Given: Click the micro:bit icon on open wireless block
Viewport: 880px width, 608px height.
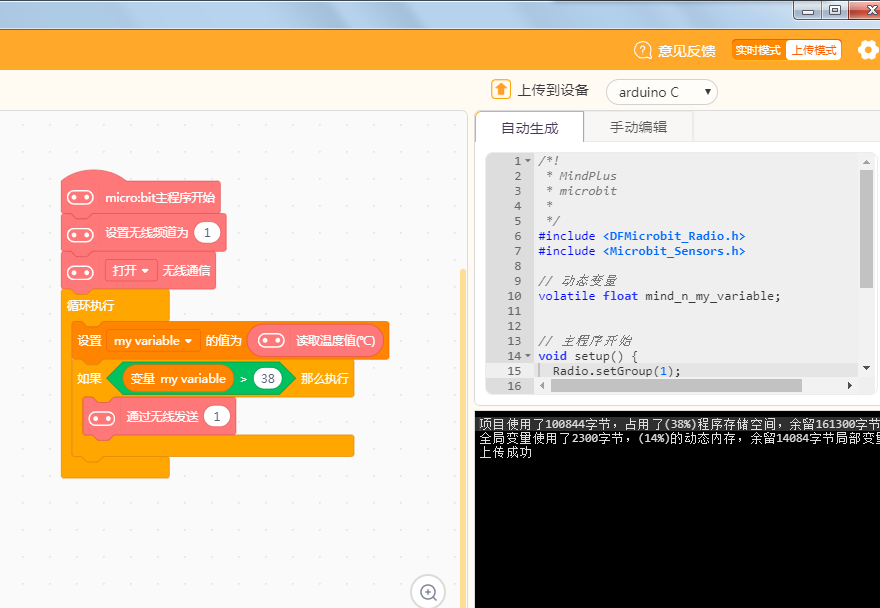Looking at the screenshot, I should tap(80, 272).
